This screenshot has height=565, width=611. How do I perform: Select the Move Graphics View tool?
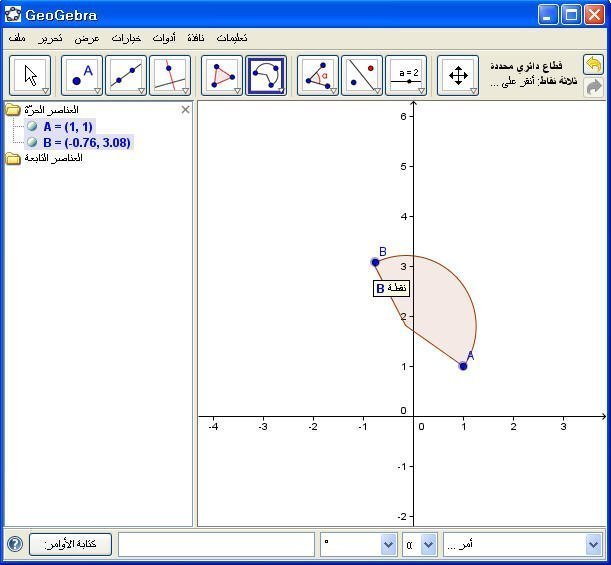[x=458, y=76]
